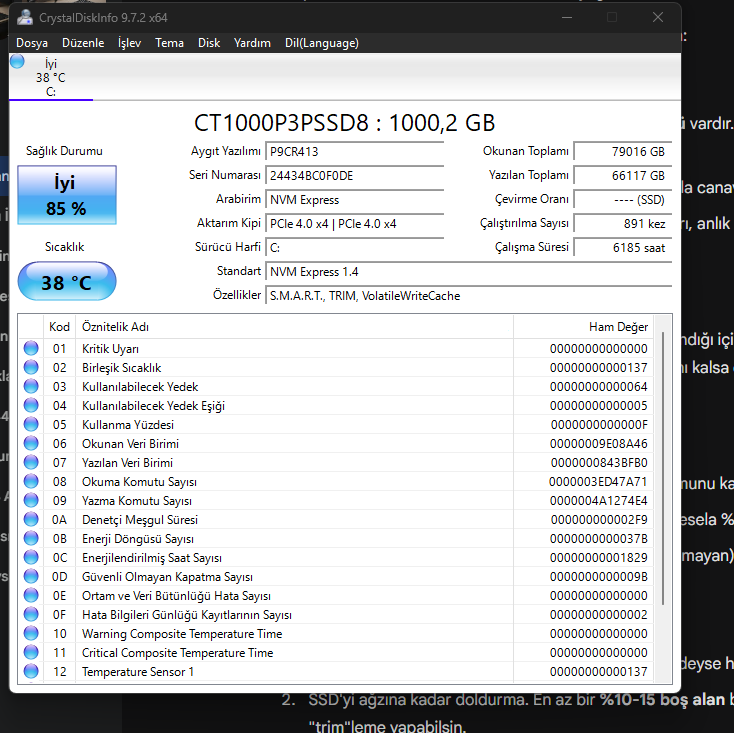The image size is (734, 733).
Task: Click status orb for Temperature Sensor 1 row
Action: click(x=31, y=671)
